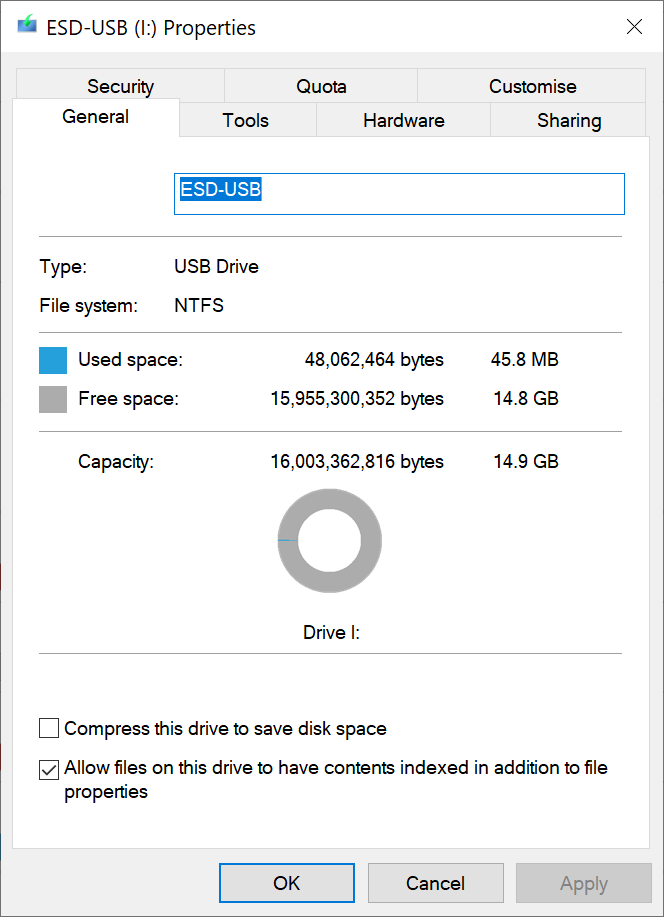Viewport: 664px width, 917px height.
Task: Click the Apply button
Action: [584, 883]
